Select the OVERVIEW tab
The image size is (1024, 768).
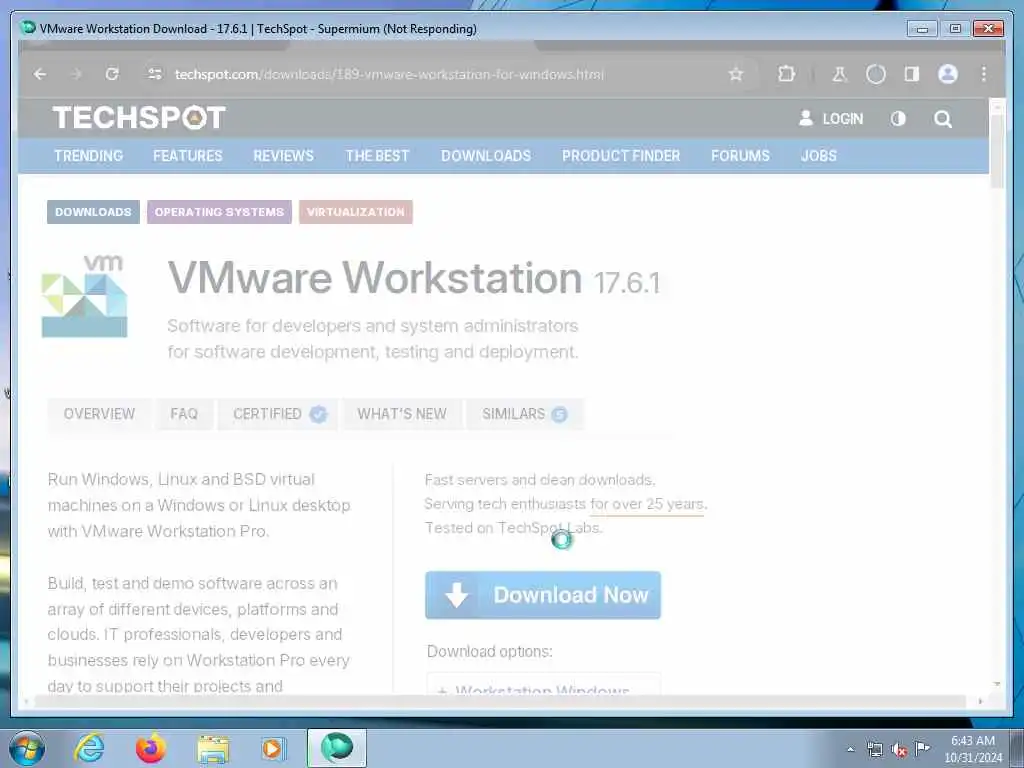99,414
